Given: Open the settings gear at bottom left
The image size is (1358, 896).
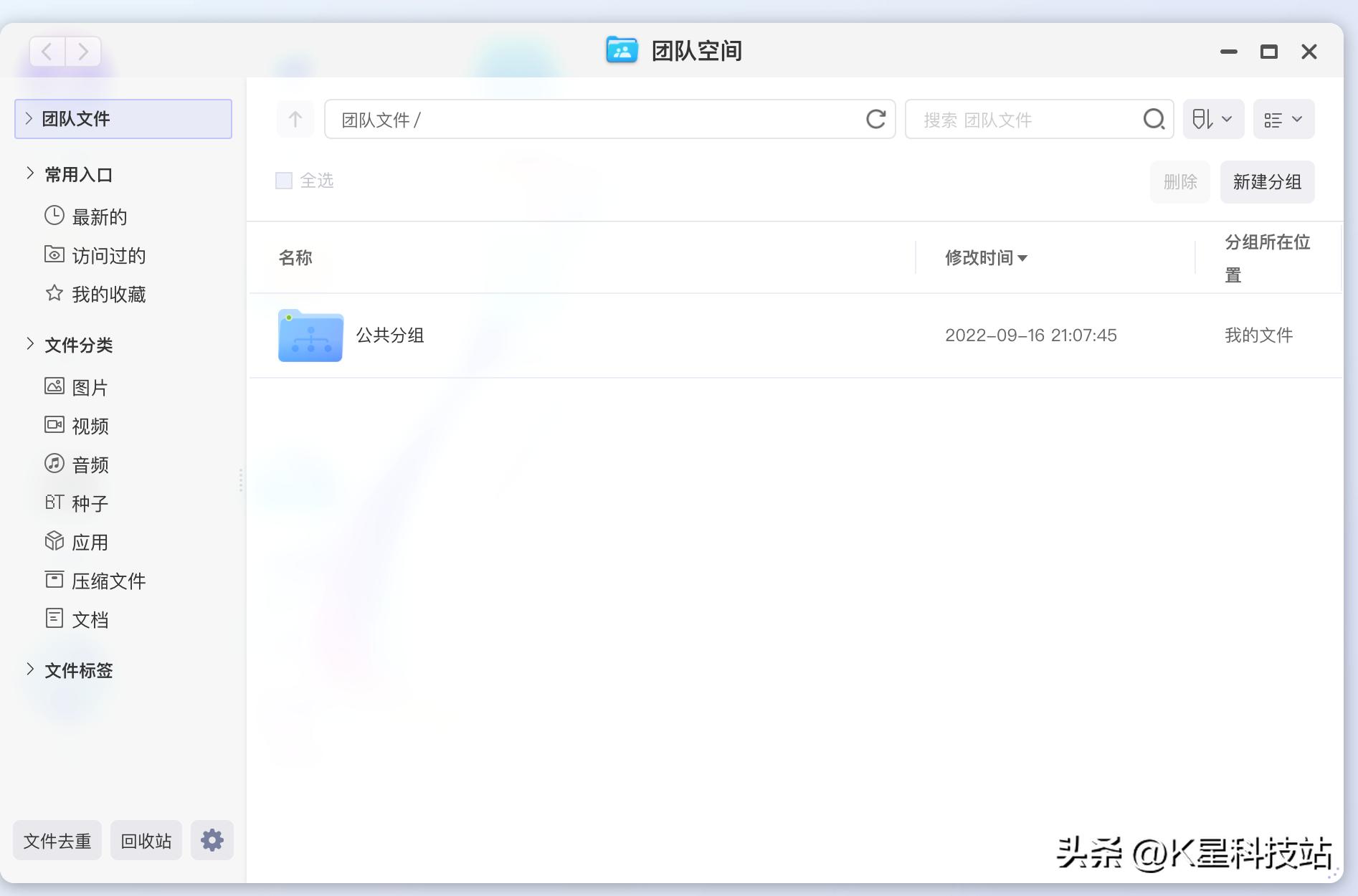Looking at the screenshot, I should pyautogui.click(x=212, y=839).
